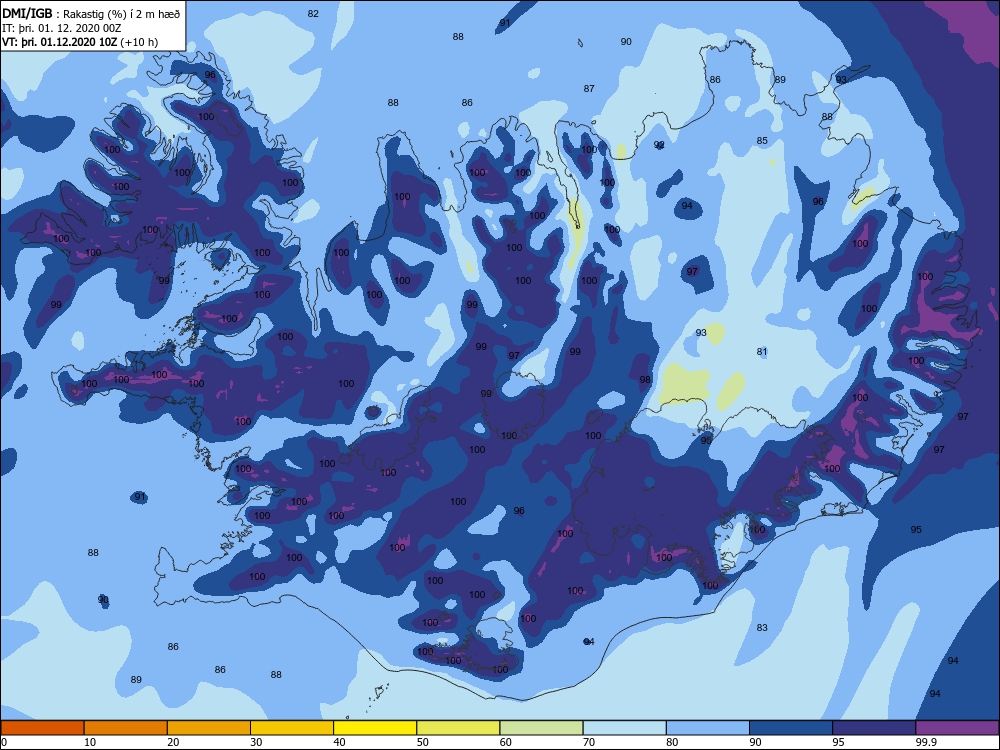Click legend tick label '40'
This screenshot has height=750, width=1000.
(339, 742)
